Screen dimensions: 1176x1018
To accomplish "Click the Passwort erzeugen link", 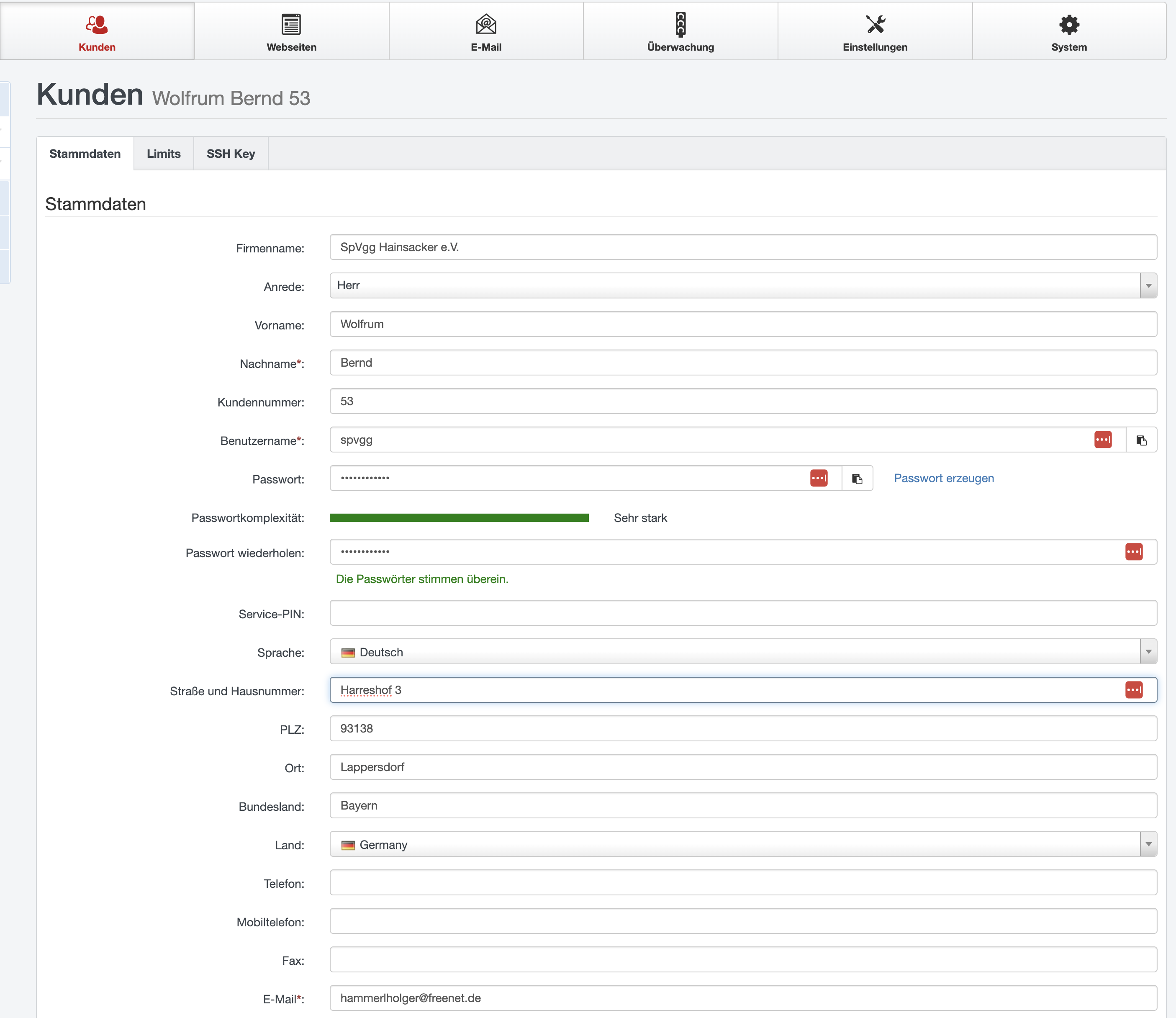I will [x=944, y=478].
